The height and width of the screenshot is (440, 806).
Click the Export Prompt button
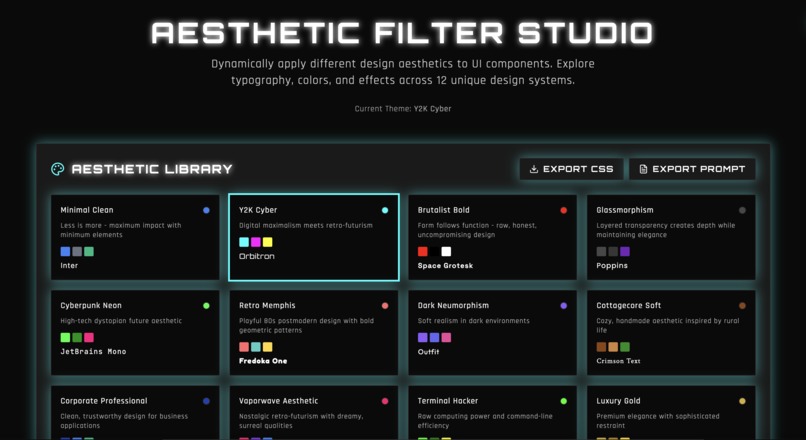click(692, 169)
